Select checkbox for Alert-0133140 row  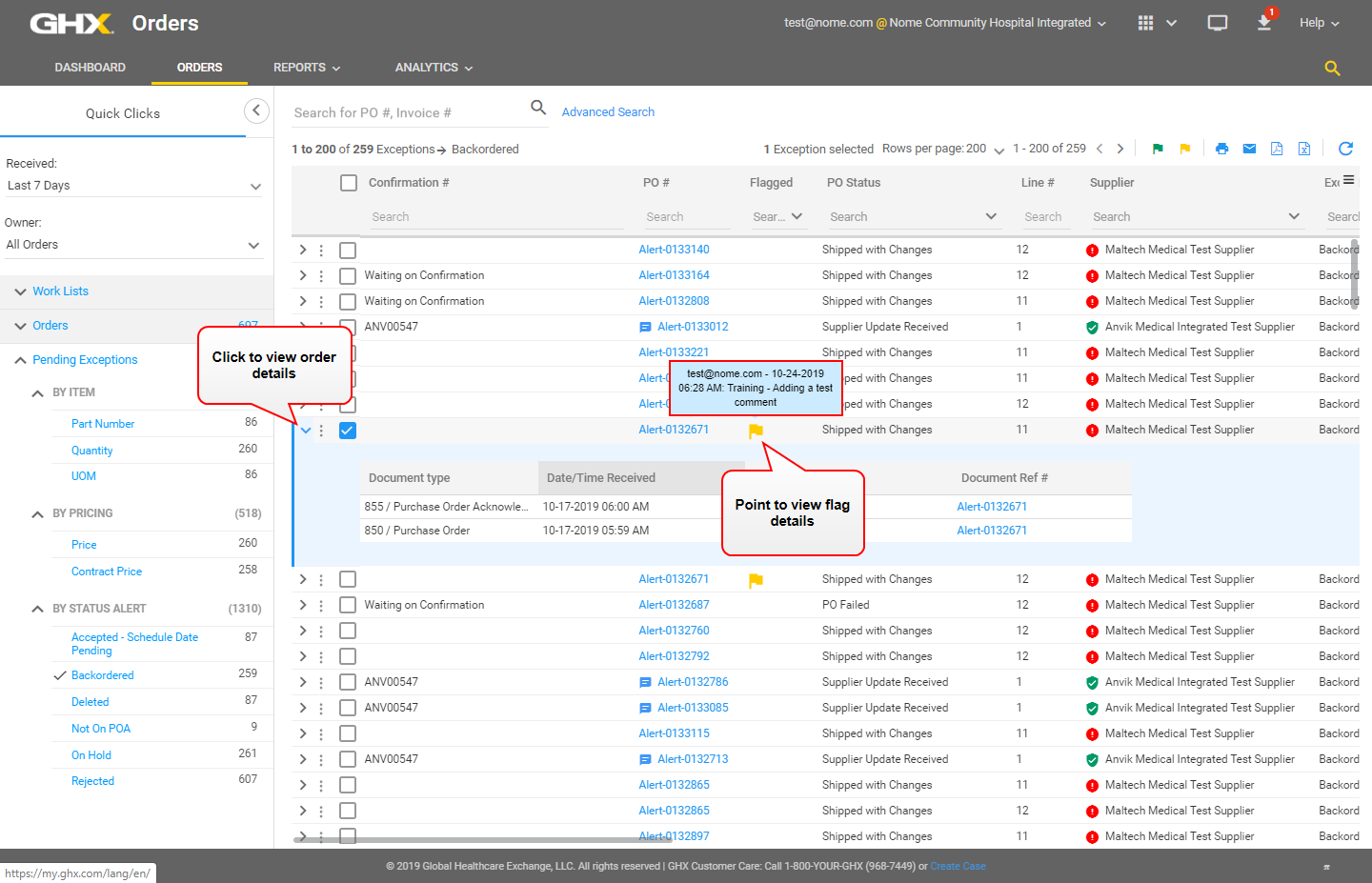[348, 251]
